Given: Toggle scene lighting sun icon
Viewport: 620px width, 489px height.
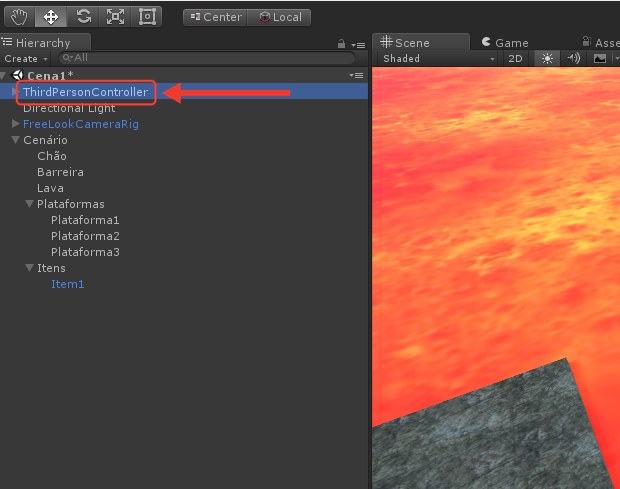Looking at the screenshot, I should click(x=547, y=59).
